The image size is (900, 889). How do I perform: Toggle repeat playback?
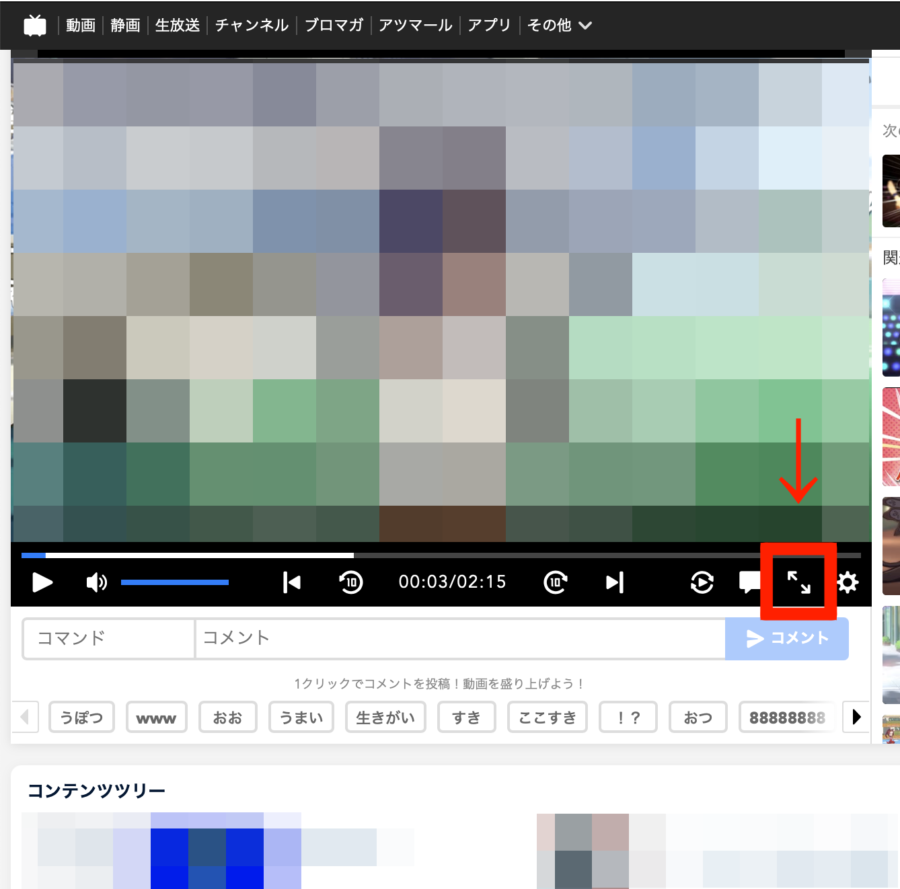[x=702, y=583]
